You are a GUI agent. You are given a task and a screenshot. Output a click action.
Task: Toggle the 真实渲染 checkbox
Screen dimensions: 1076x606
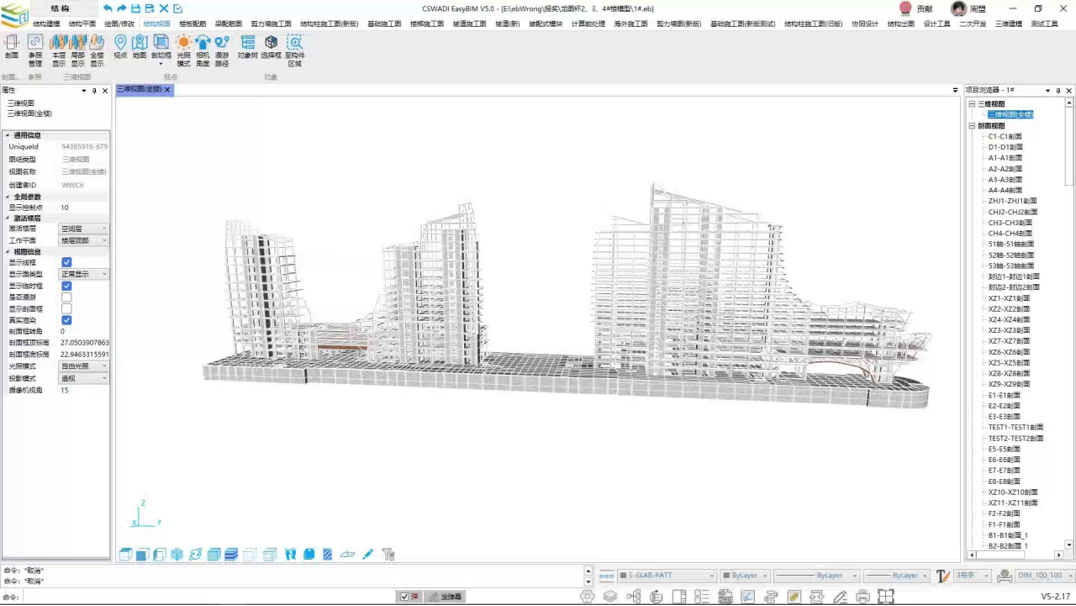pyautogui.click(x=66, y=321)
